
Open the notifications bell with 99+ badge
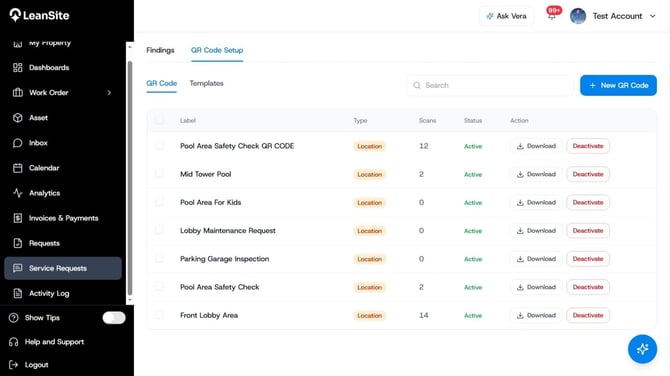[552, 15]
